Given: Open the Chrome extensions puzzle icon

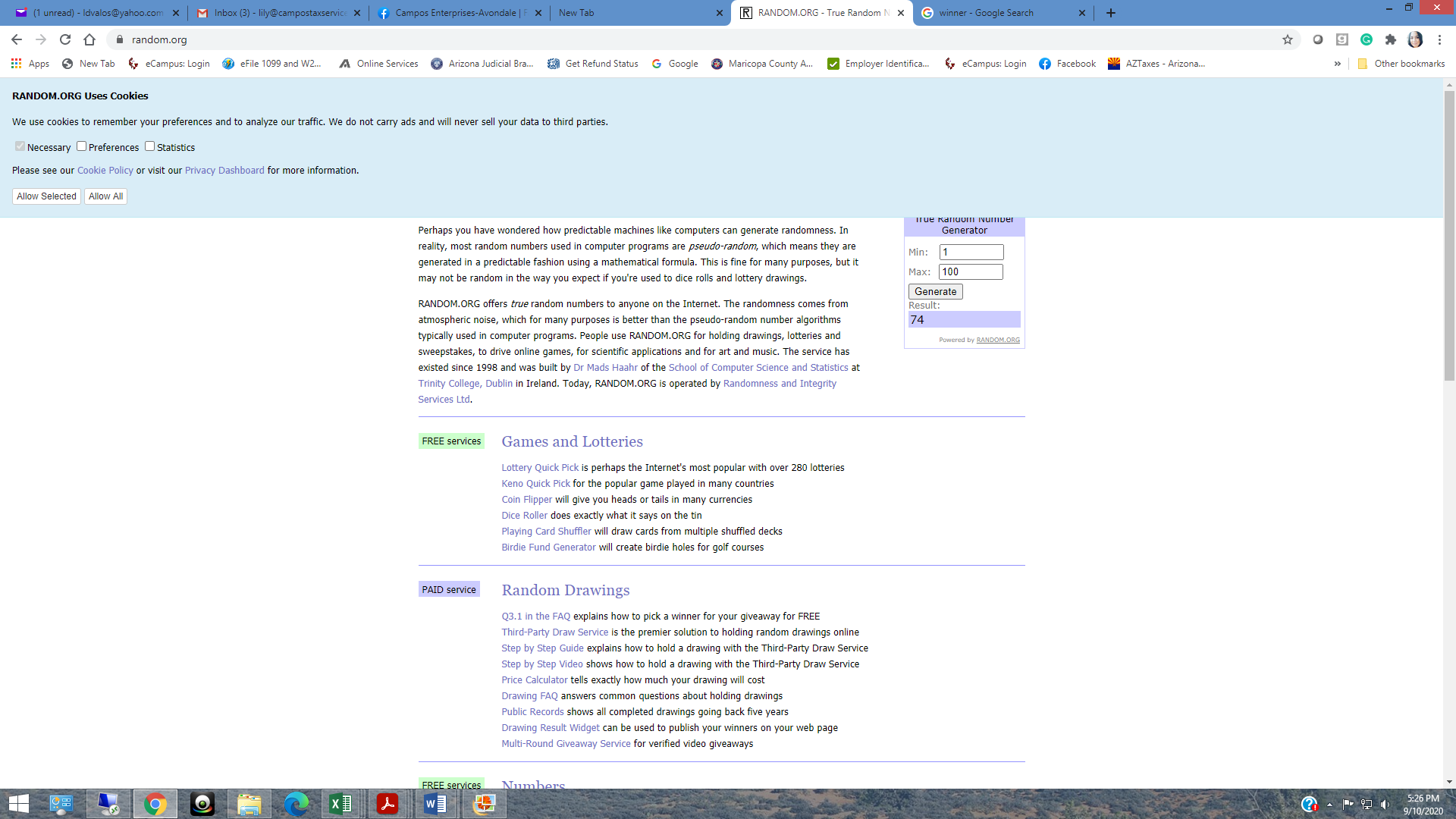Looking at the screenshot, I should 1390,39.
